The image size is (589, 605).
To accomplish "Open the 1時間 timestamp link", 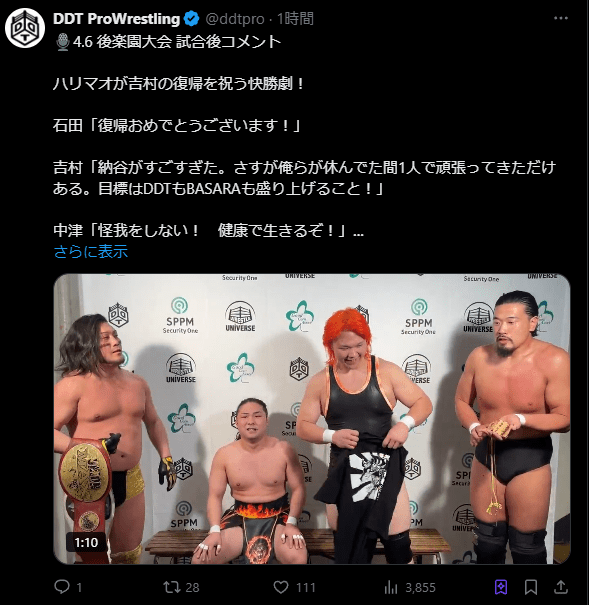I will pyautogui.click(x=295, y=19).
